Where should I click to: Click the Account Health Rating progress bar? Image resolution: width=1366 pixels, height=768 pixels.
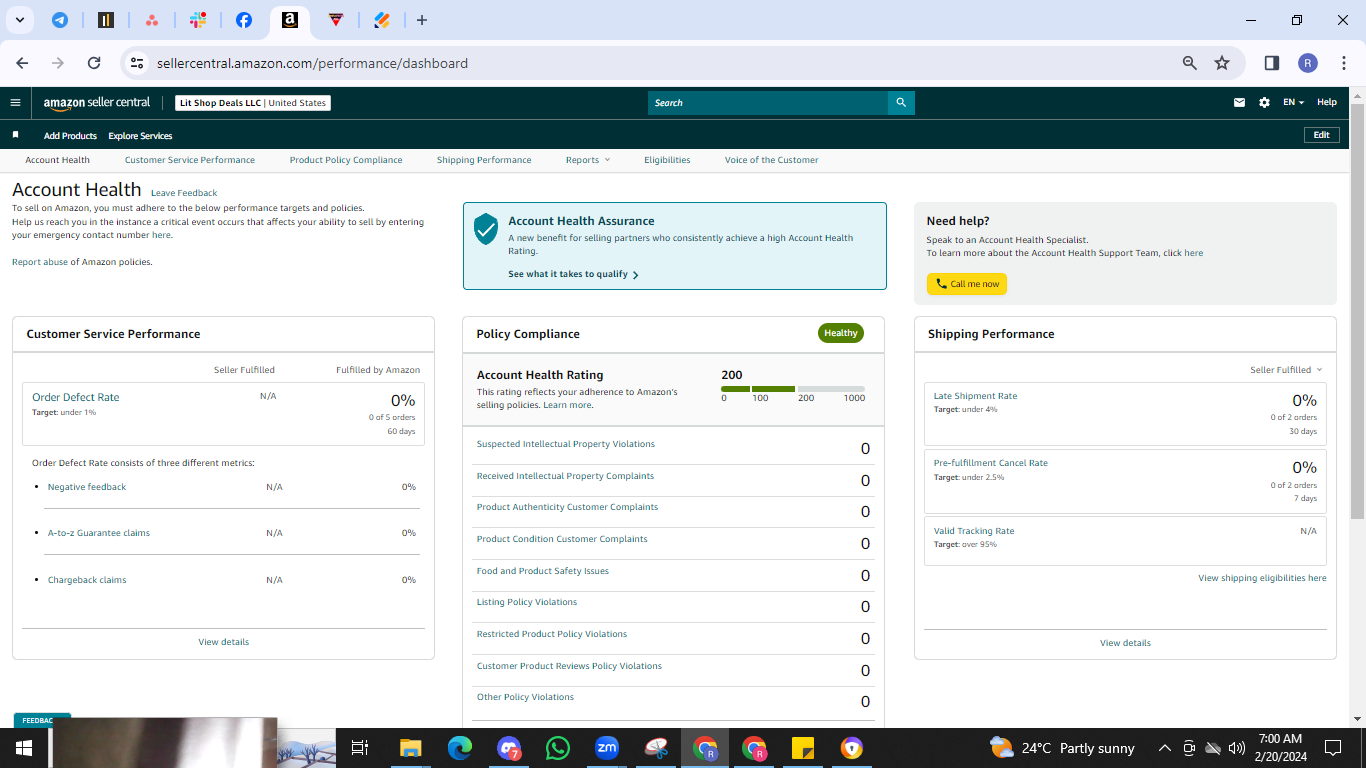pos(793,388)
